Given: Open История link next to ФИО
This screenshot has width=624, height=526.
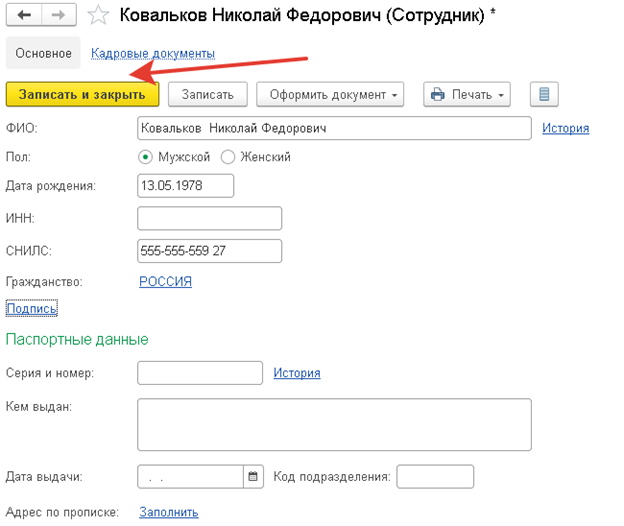Looking at the screenshot, I should tap(566, 128).
